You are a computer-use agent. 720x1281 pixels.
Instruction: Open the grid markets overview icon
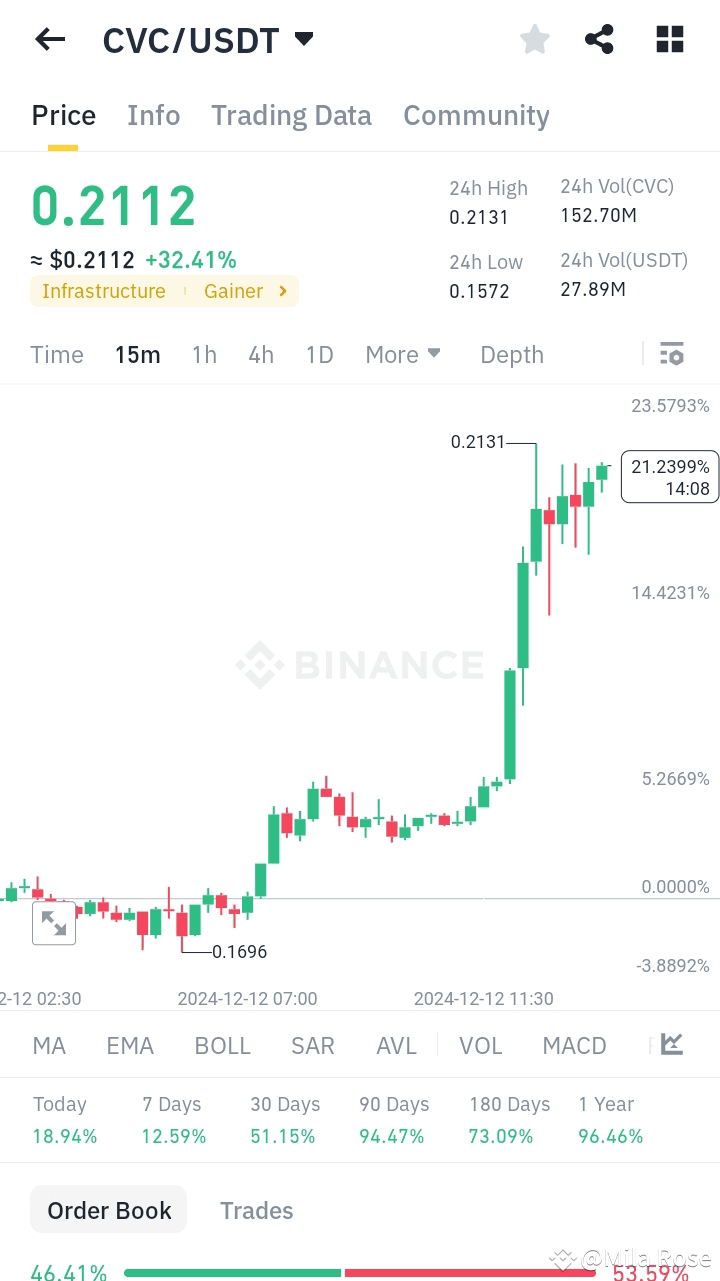pos(668,39)
